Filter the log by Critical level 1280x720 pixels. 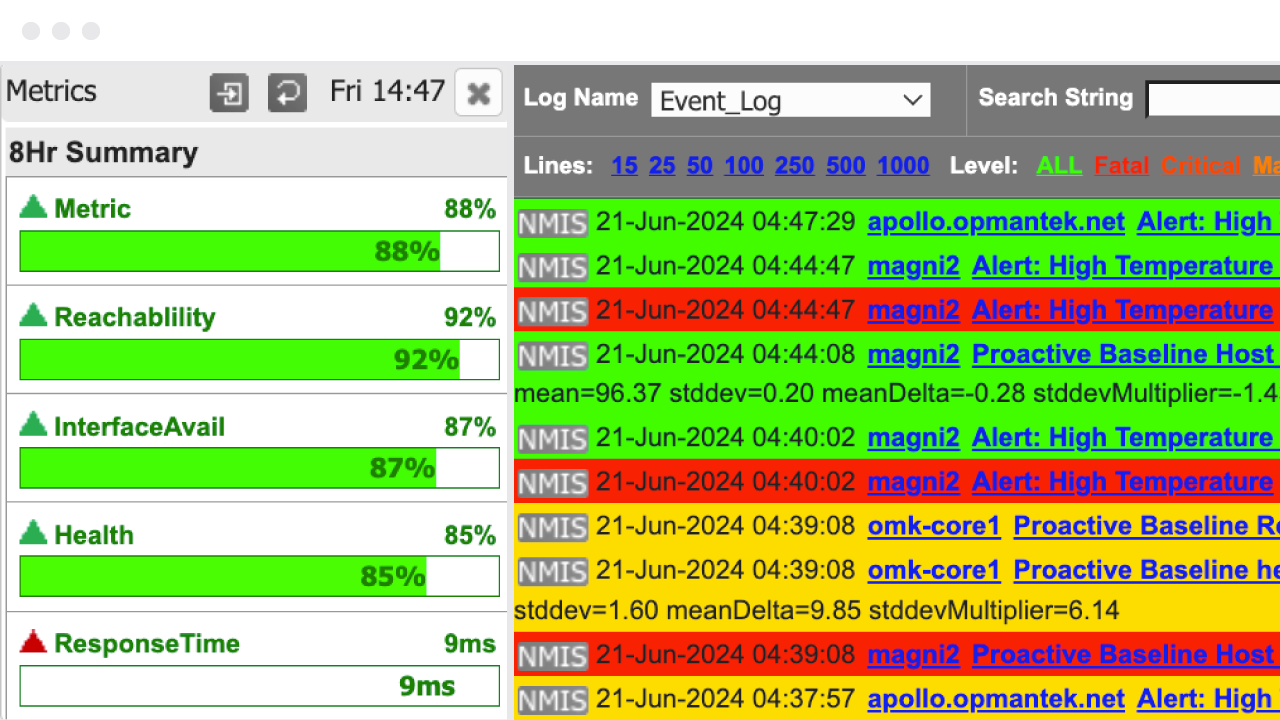coord(1201,165)
